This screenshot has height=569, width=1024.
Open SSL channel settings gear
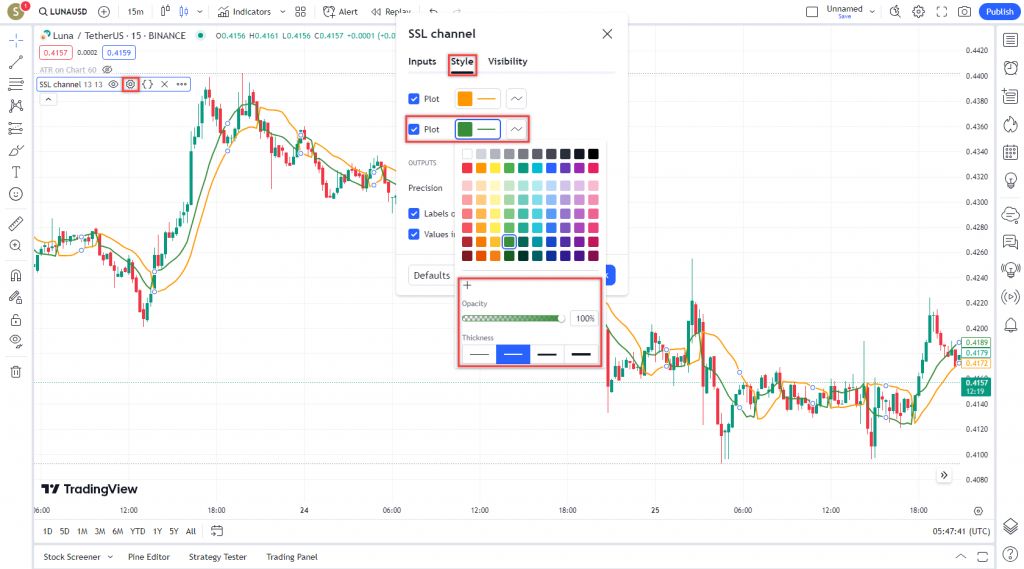tap(131, 84)
